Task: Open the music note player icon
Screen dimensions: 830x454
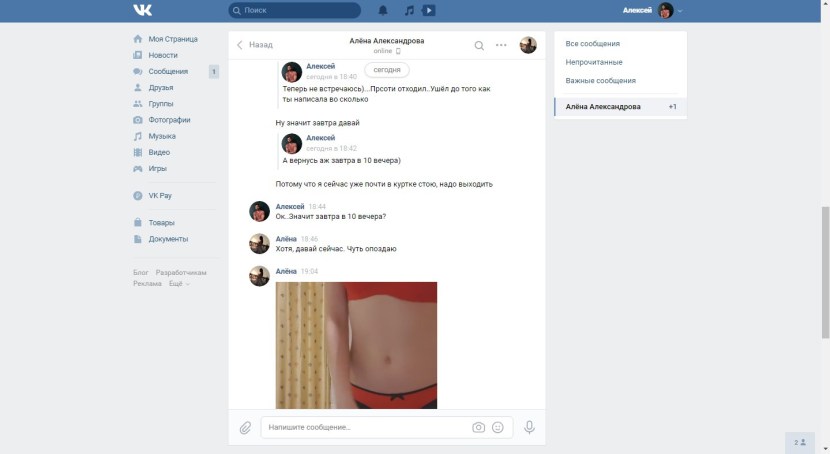Action: tap(408, 11)
